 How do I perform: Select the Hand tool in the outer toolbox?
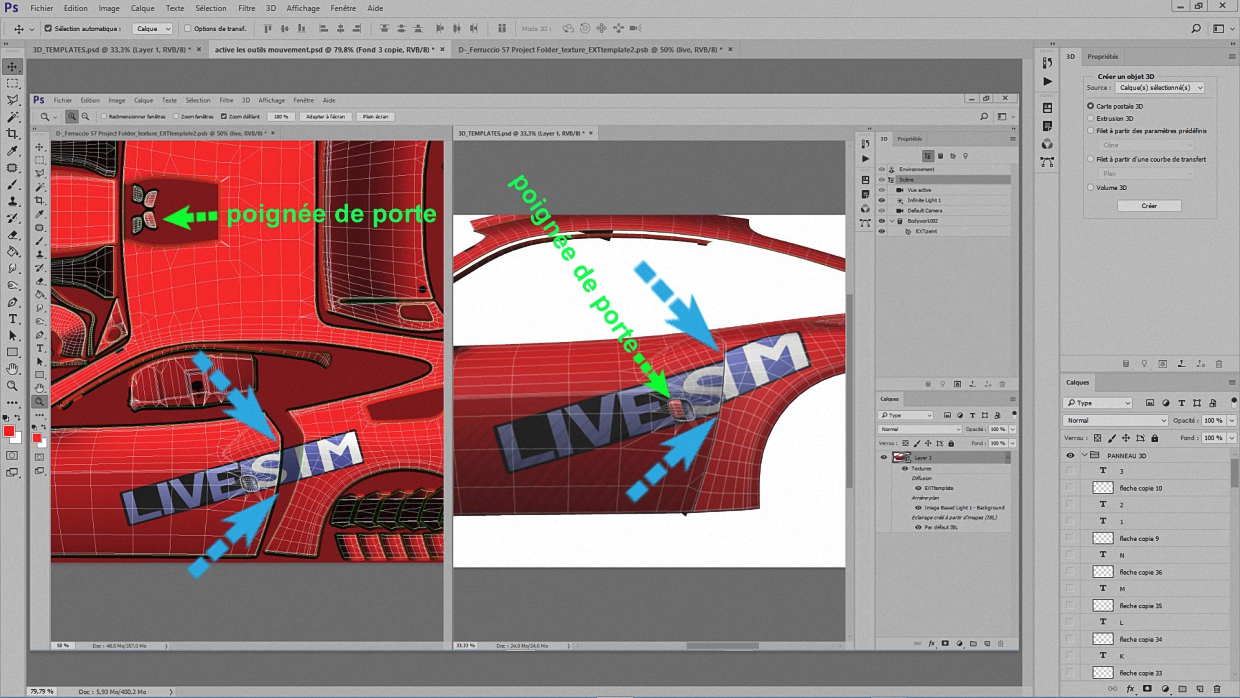(13, 369)
